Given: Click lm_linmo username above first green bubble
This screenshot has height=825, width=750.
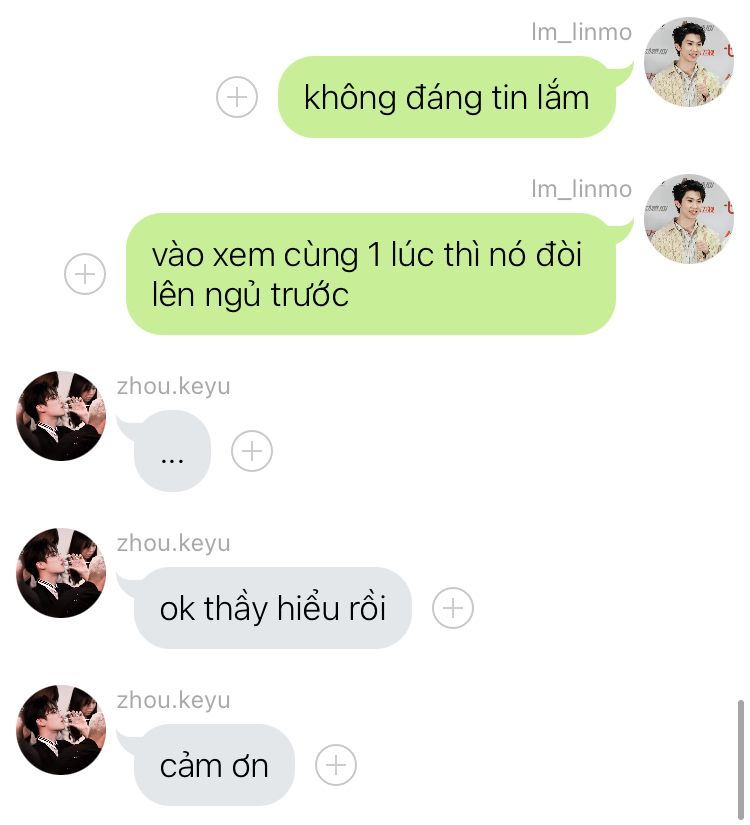Looking at the screenshot, I should coord(582,32).
